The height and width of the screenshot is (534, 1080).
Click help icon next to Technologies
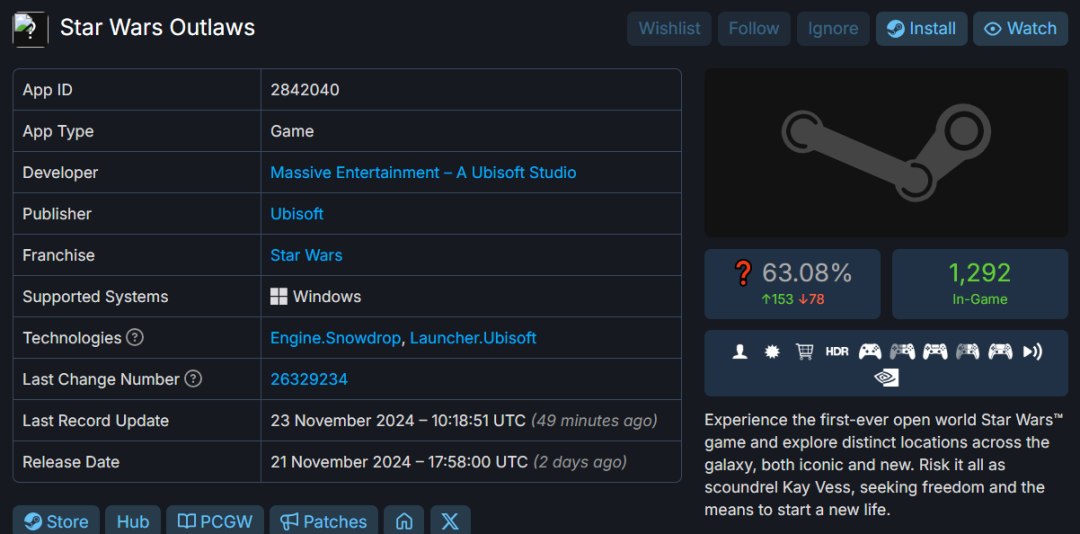click(x=135, y=338)
